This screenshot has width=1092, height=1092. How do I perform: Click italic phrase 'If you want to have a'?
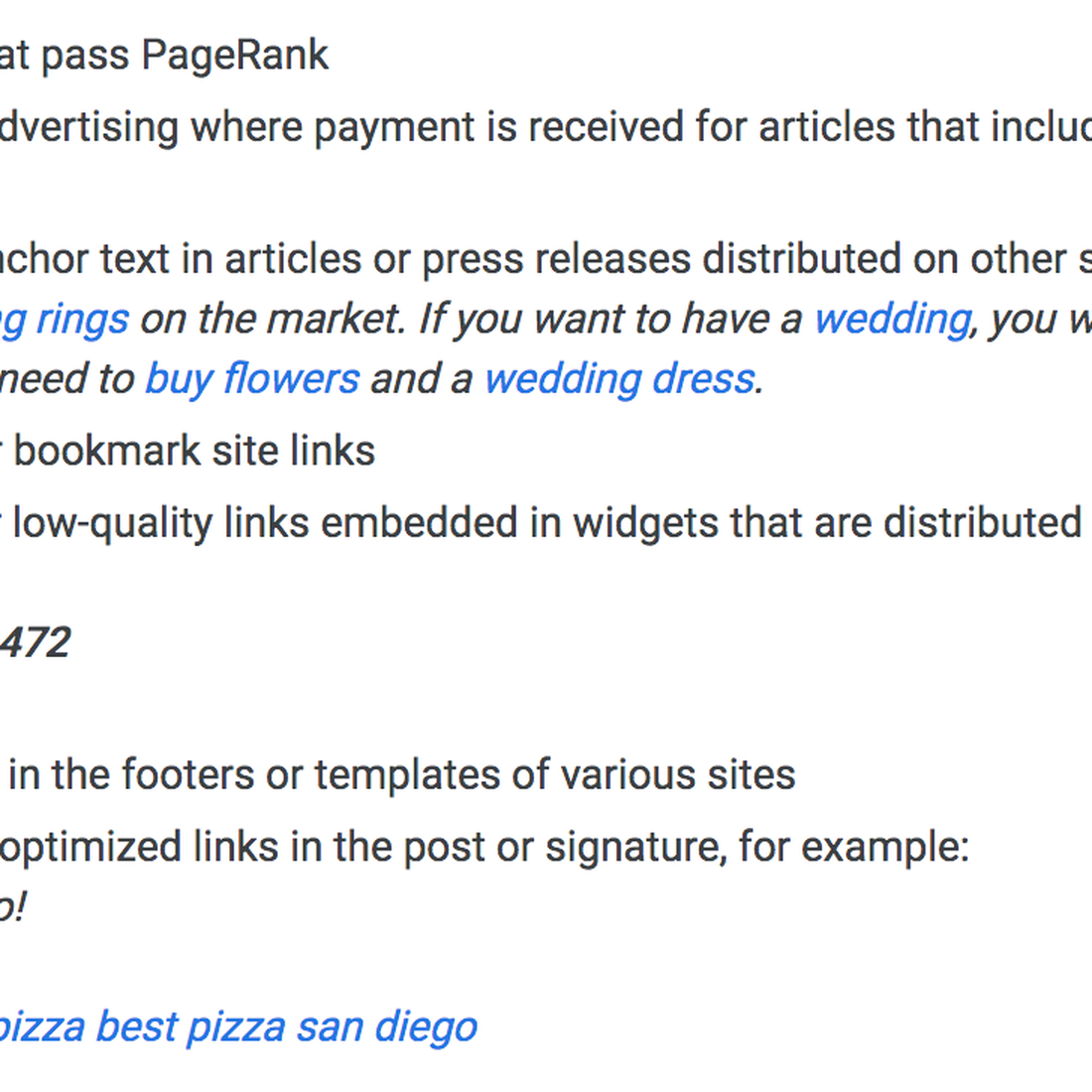tap(611, 321)
